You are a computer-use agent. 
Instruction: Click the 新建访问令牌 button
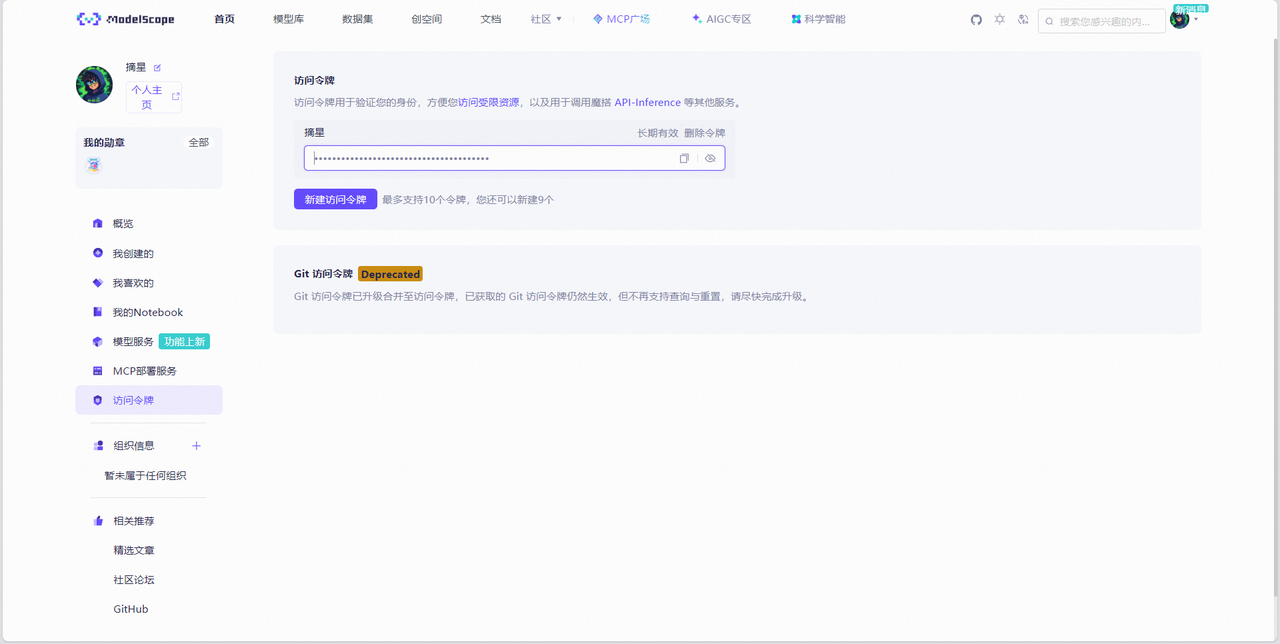(335, 199)
